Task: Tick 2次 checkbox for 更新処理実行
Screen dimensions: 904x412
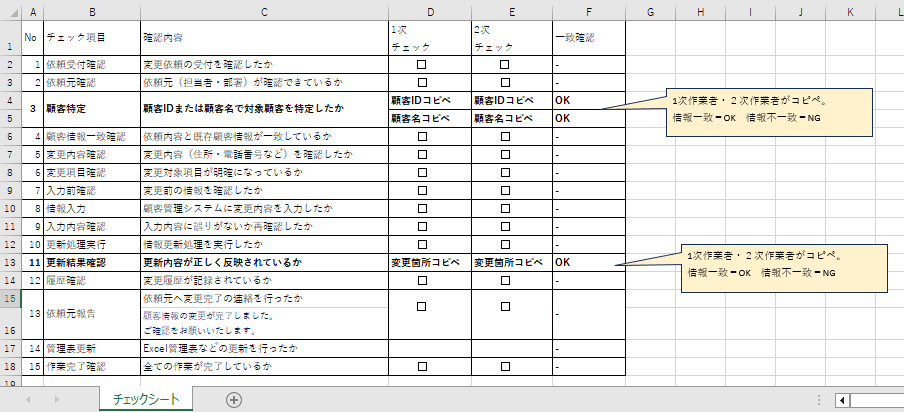Action: click(x=505, y=244)
